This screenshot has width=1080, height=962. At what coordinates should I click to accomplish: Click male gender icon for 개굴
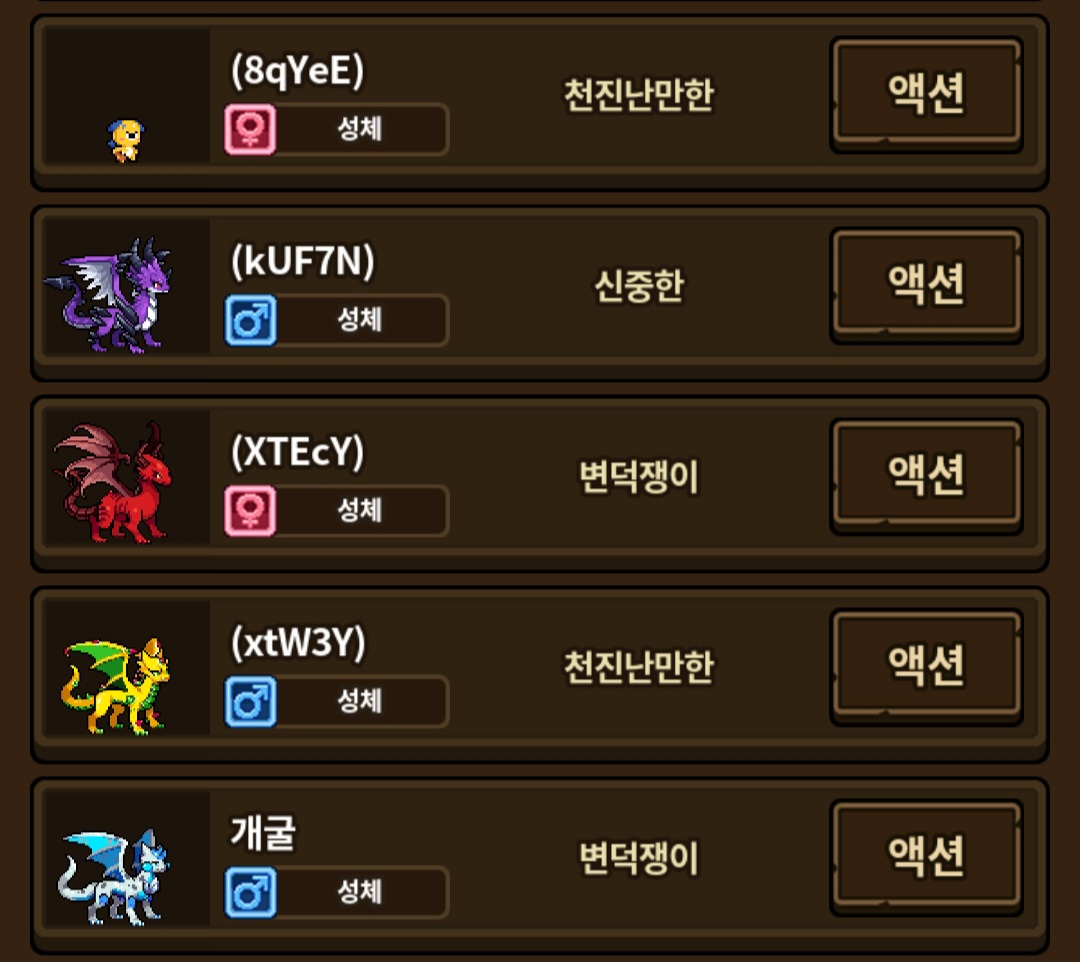tap(250, 892)
